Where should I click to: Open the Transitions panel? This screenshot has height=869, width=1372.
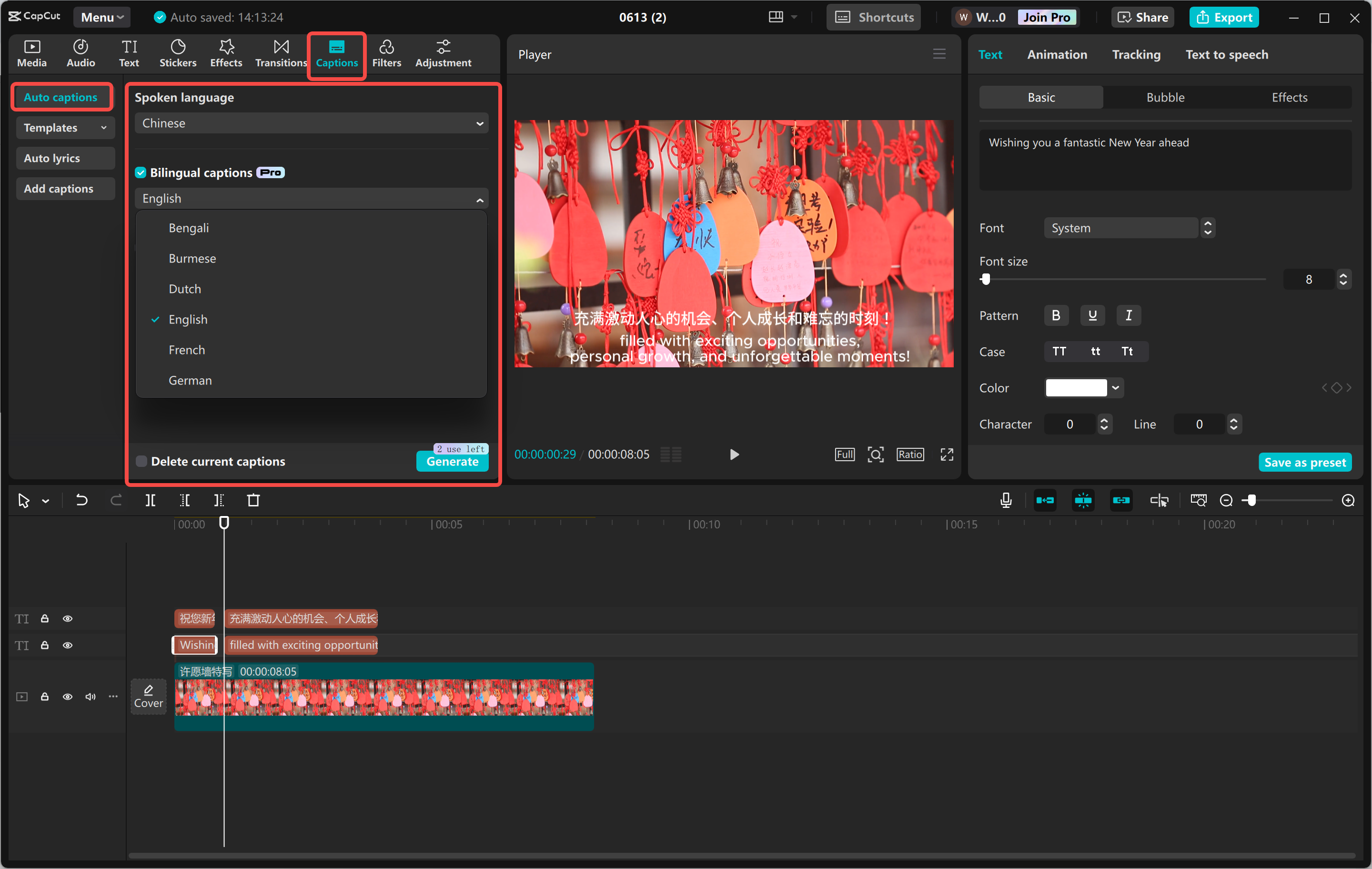pyautogui.click(x=280, y=53)
